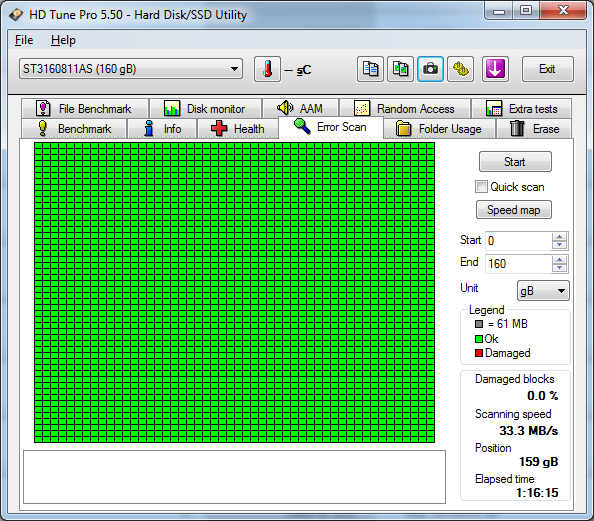Switch to Health tab
The width and height of the screenshot is (594, 521).
pyautogui.click(x=238, y=129)
